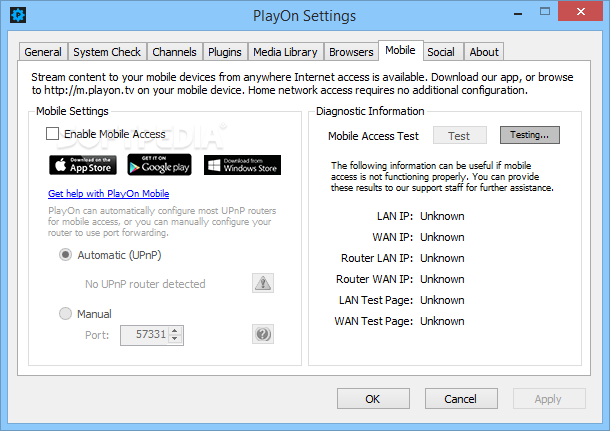Minimize the PlayOn Settings window
The image size is (610, 431).
pos(517,12)
